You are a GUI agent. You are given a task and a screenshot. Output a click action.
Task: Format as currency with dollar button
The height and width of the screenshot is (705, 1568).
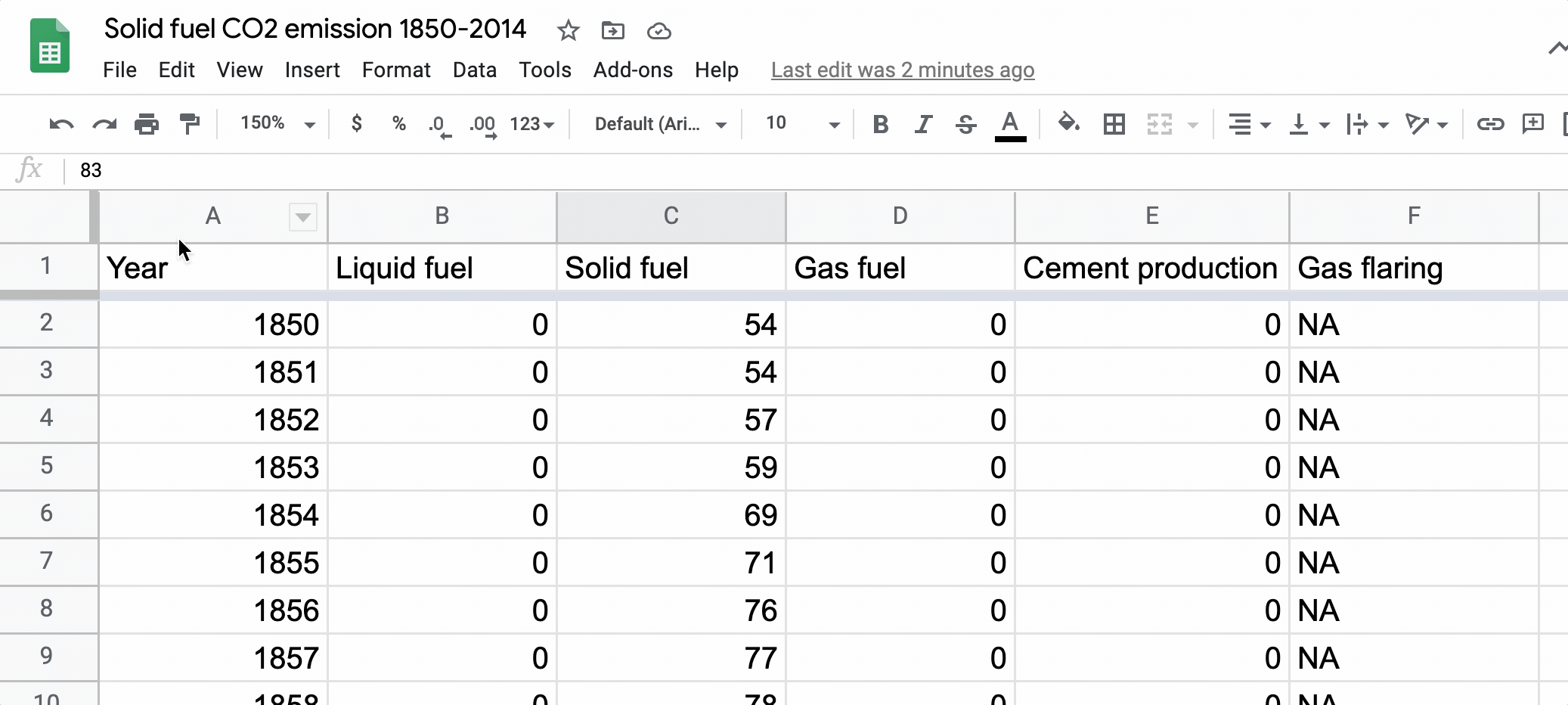point(356,124)
